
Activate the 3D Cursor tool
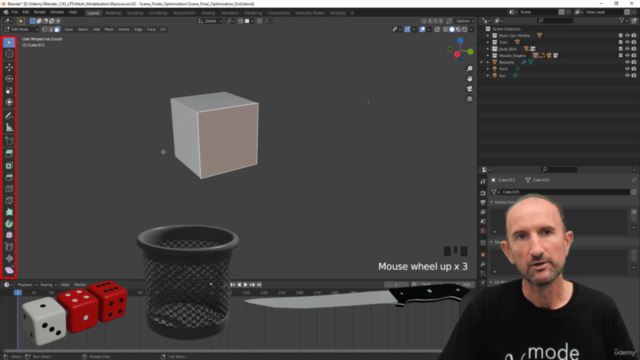tap(9, 54)
